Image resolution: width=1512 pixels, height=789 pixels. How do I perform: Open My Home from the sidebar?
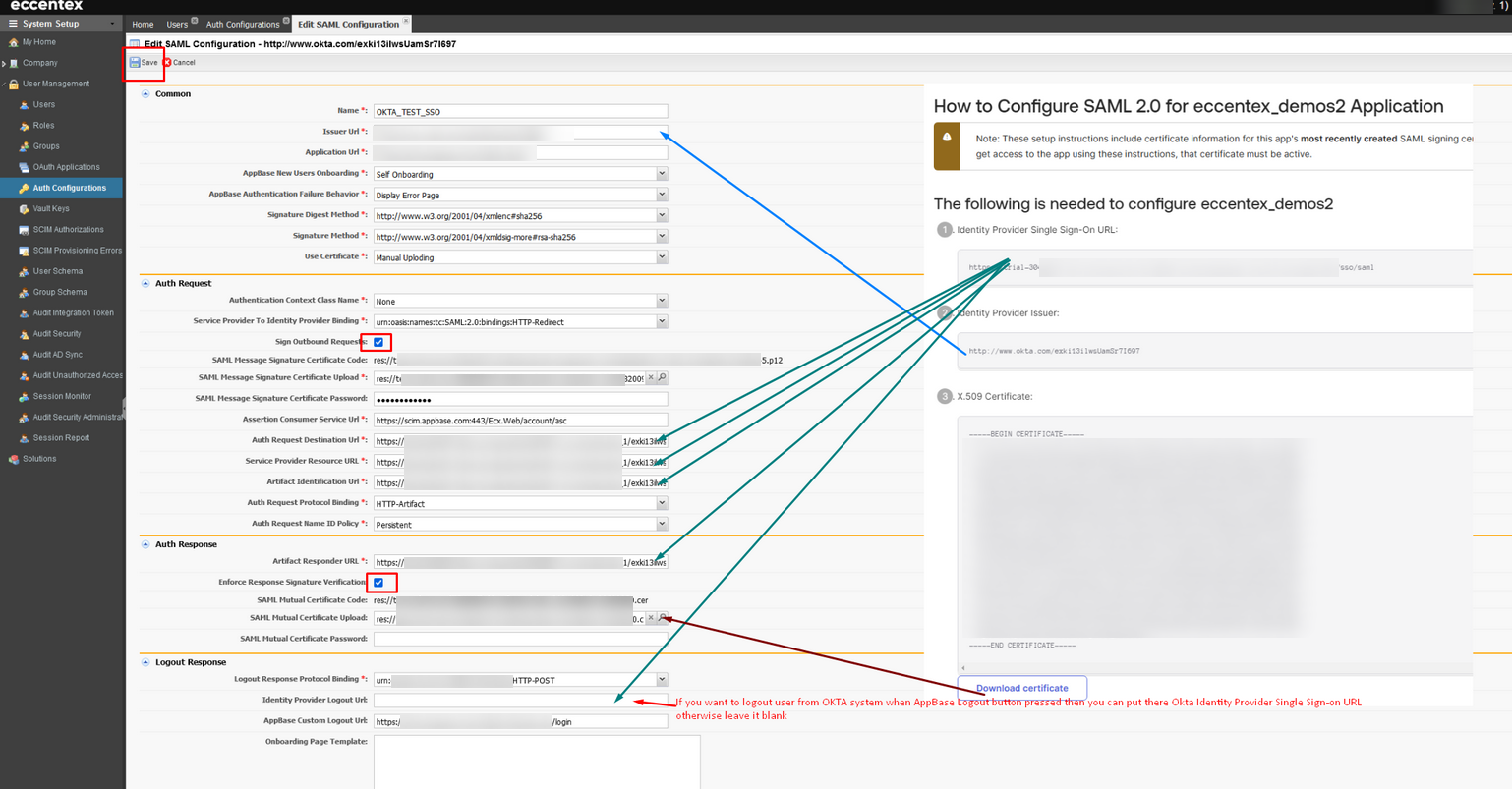coord(38,42)
